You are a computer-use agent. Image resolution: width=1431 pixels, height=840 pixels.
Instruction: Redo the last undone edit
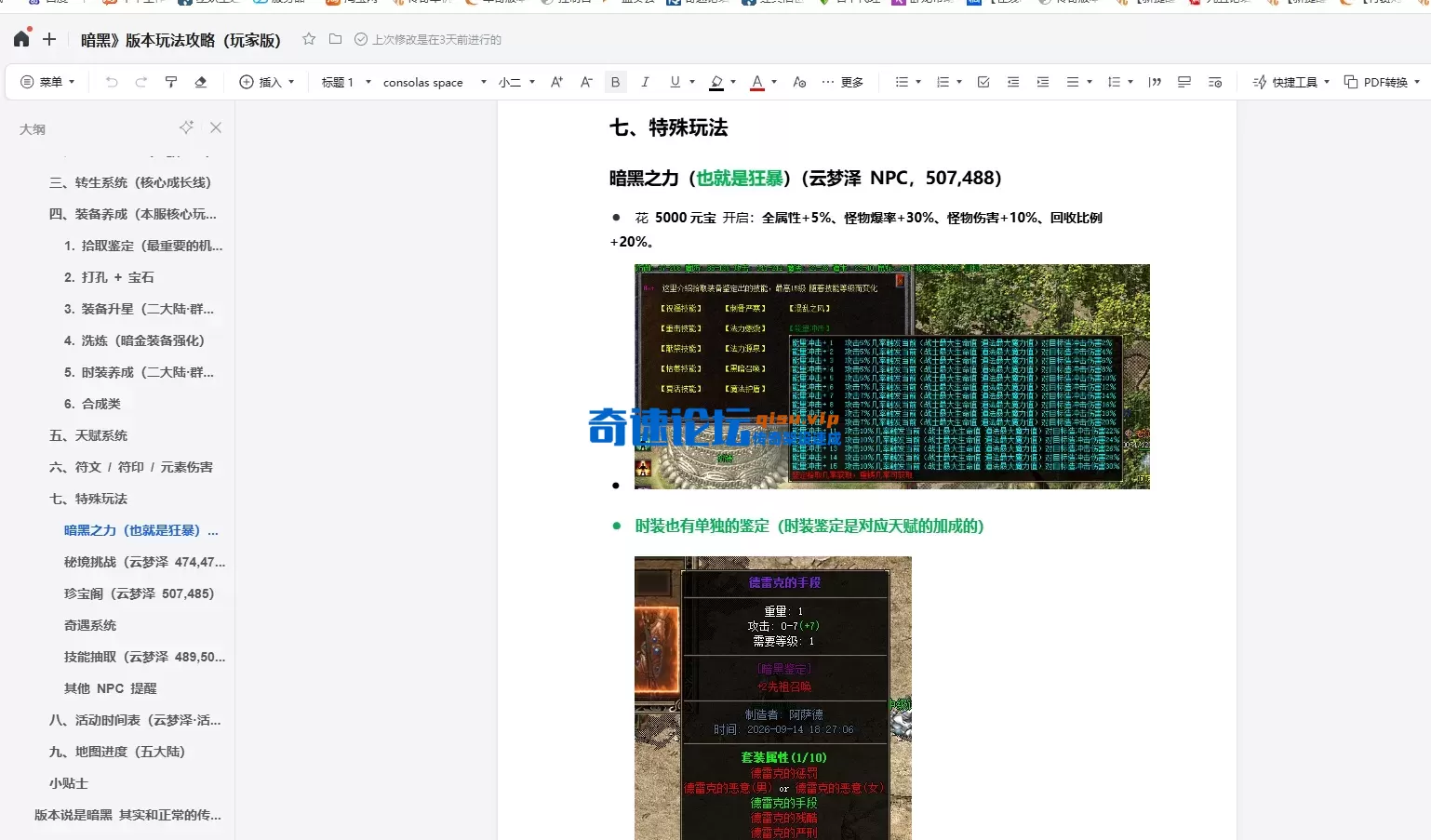141,82
